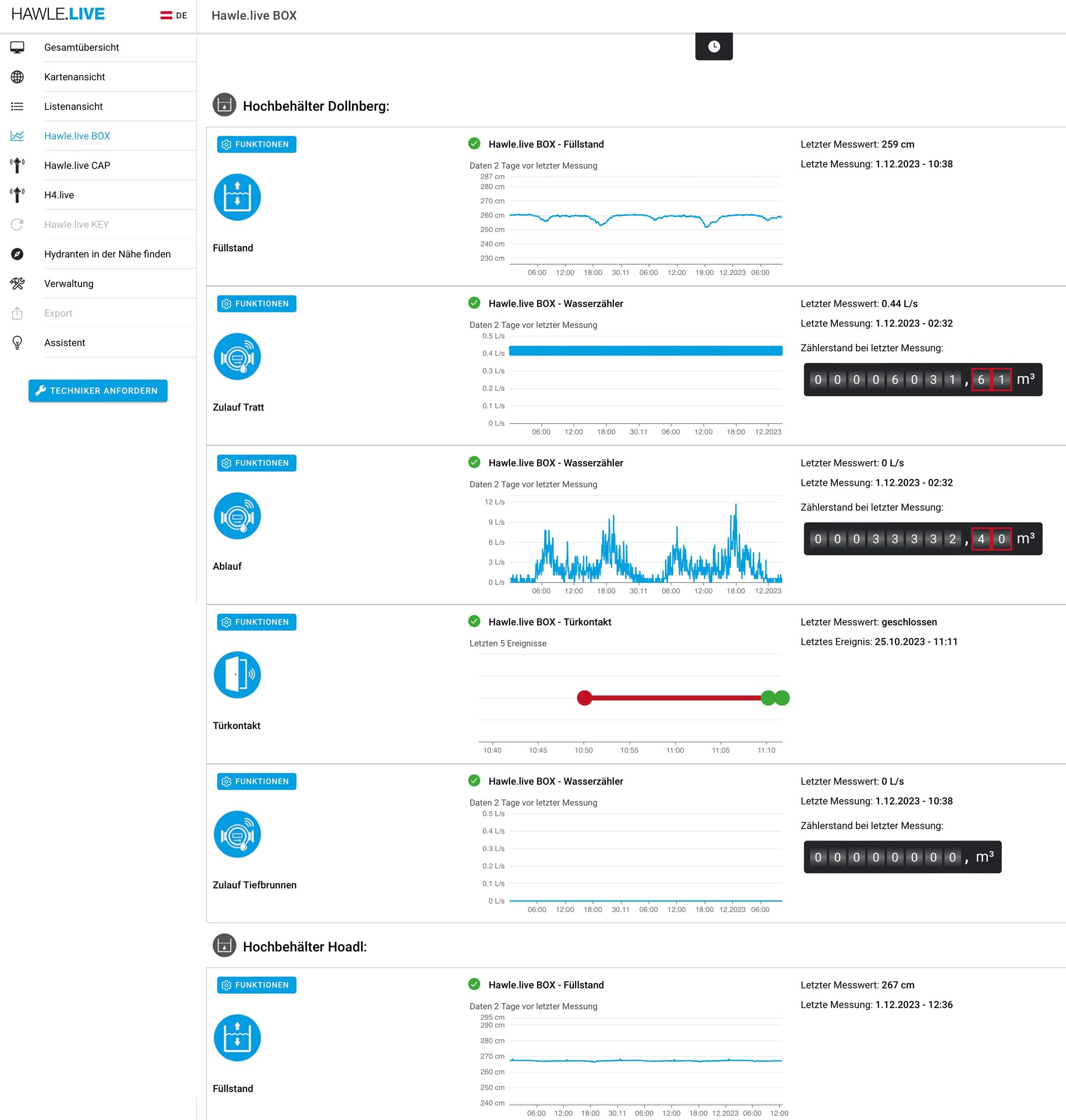Click the Zulauf Tiefbrunnen water meter icon

[237, 834]
